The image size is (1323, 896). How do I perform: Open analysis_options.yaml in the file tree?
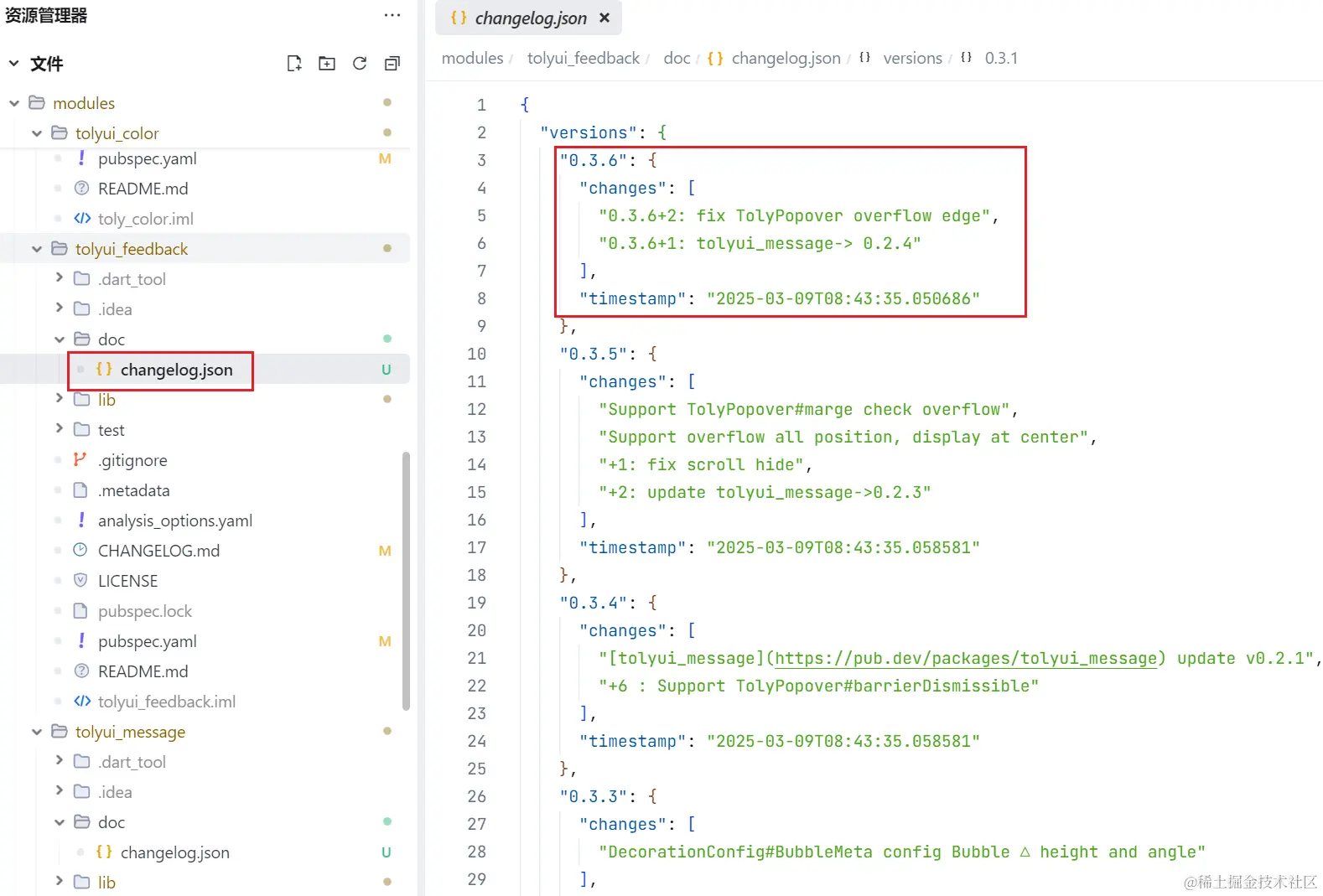(x=174, y=521)
